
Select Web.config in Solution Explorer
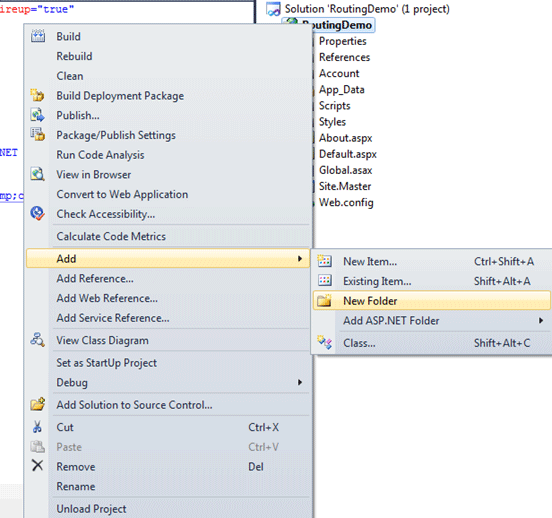tap(346, 202)
